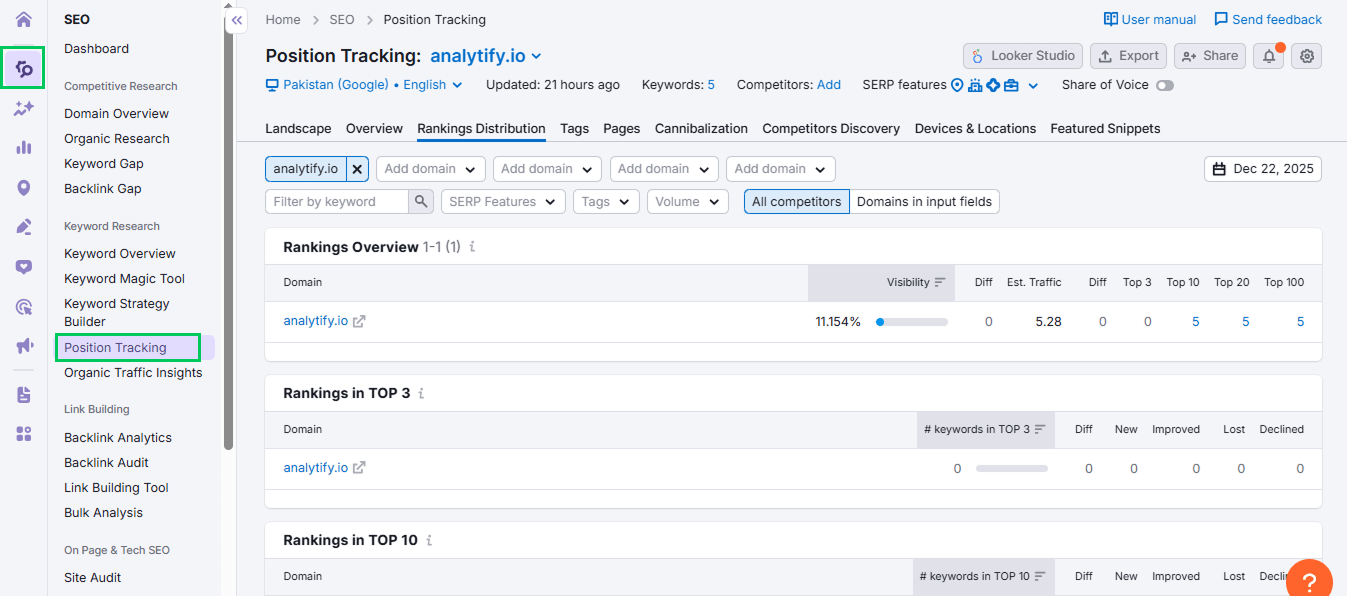This screenshot has width=1347, height=596.
Task: Click the search magnifier next to keyword filter
Action: tap(422, 202)
